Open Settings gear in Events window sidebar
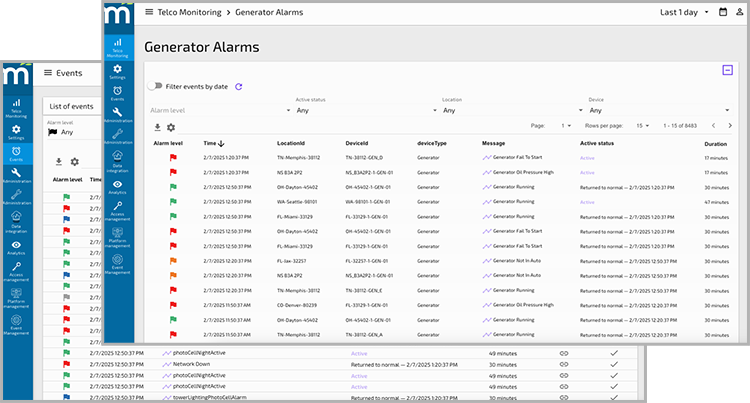Image resolution: width=750 pixels, height=403 pixels. click(x=16, y=132)
